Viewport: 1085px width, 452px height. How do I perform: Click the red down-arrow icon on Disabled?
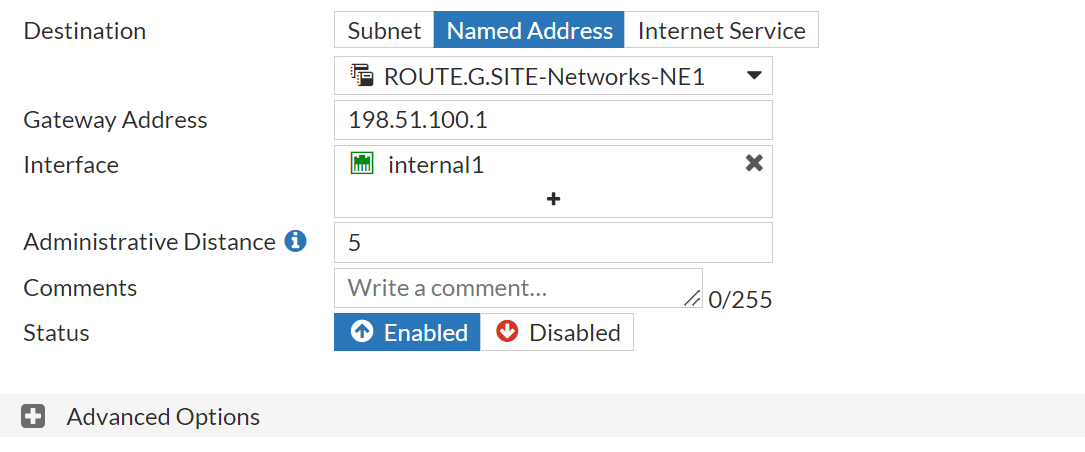pyautogui.click(x=507, y=332)
